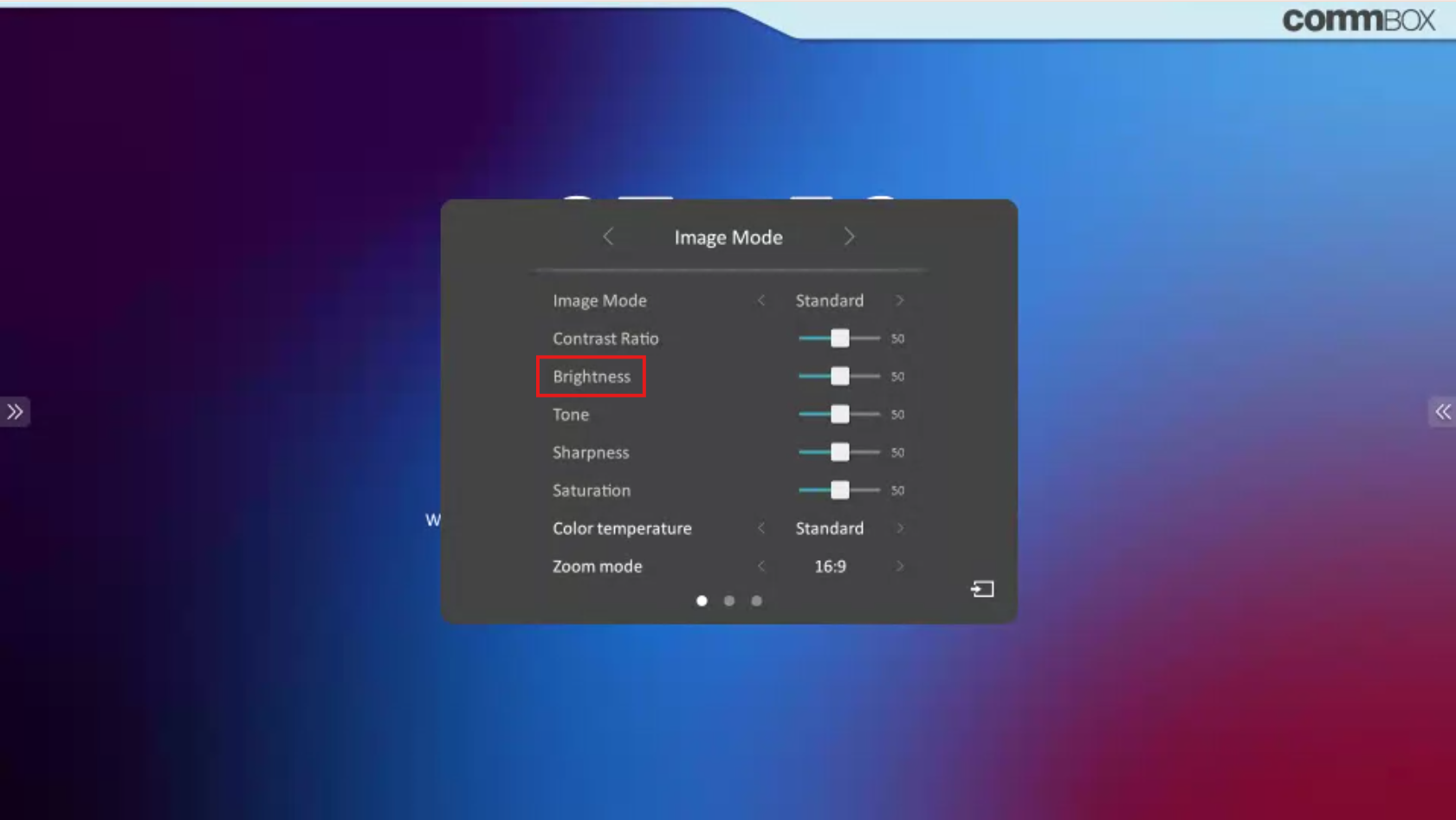Click the Image Mode row label
The width and height of the screenshot is (1456, 820).
tap(599, 300)
